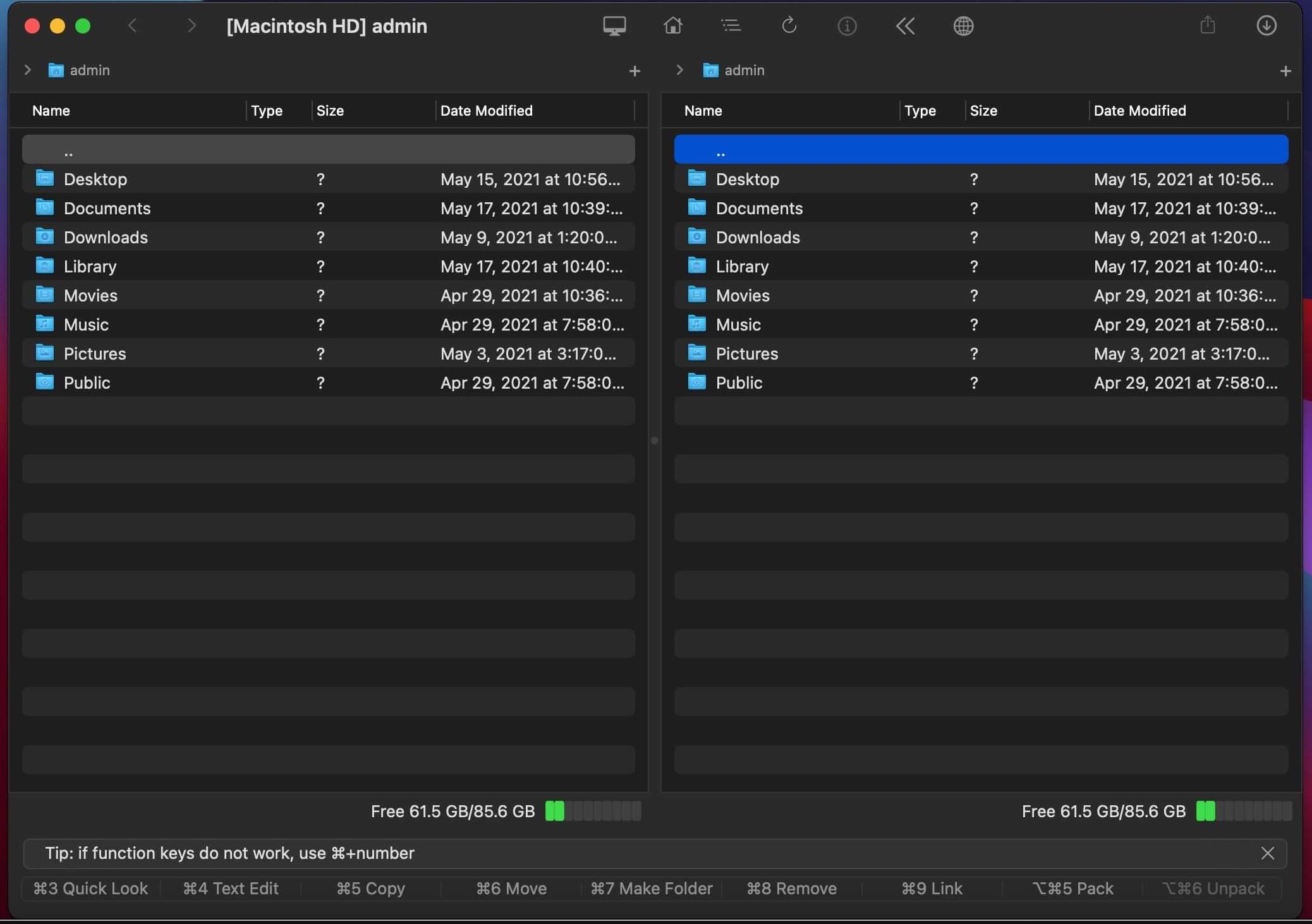The height and width of the screenshot is (924, 1312).
Task: Select Desktop folder in left panel
Action: click(329, 179)
